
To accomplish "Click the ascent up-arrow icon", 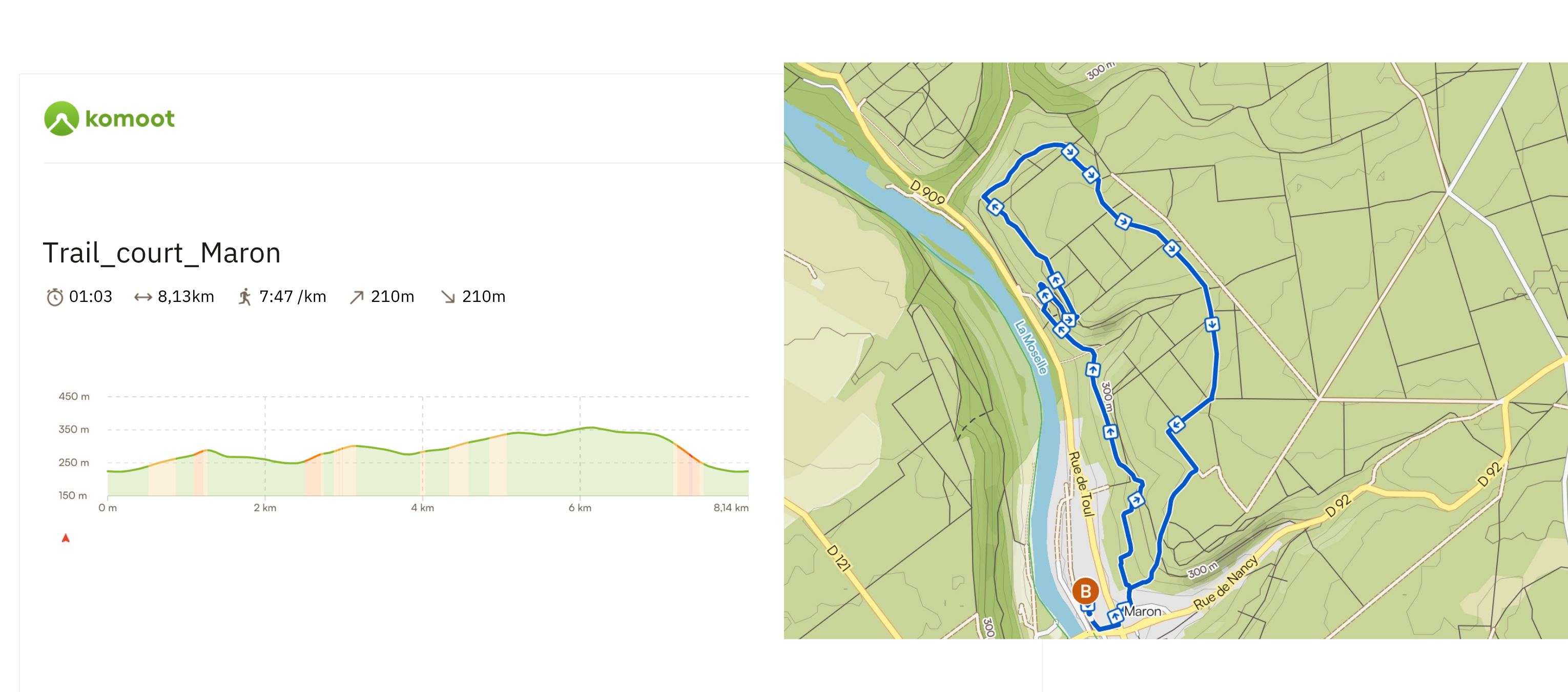I will pos(357,297).
